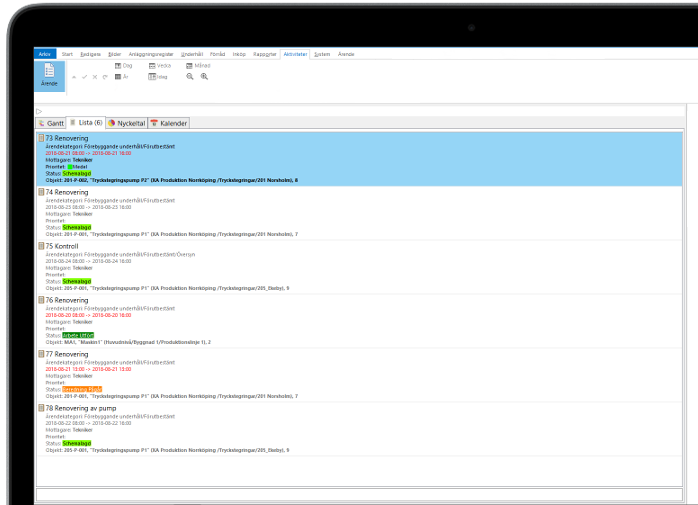Select the 77 Renovering title
698x505 pixels.
tap(67, 354)
